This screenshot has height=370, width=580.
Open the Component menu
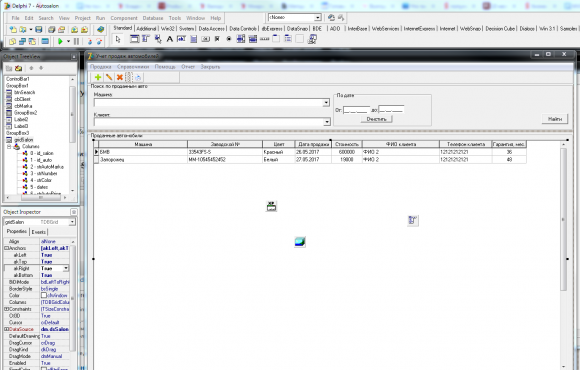point(124,18)
